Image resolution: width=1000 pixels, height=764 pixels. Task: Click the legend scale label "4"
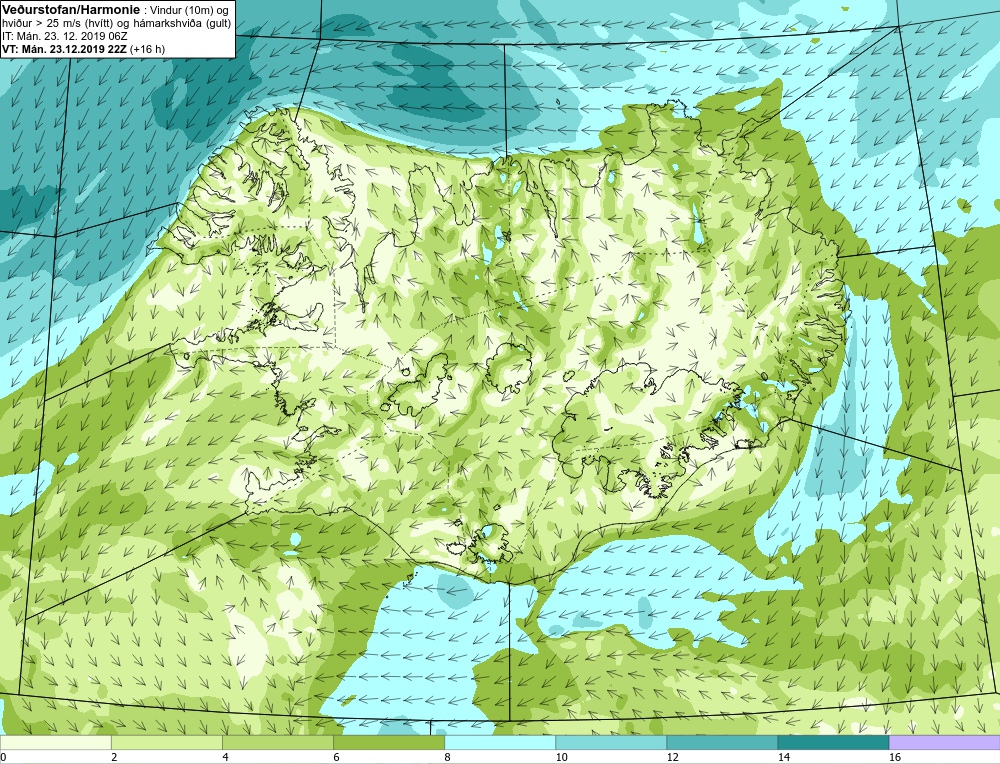click(225, 757)
